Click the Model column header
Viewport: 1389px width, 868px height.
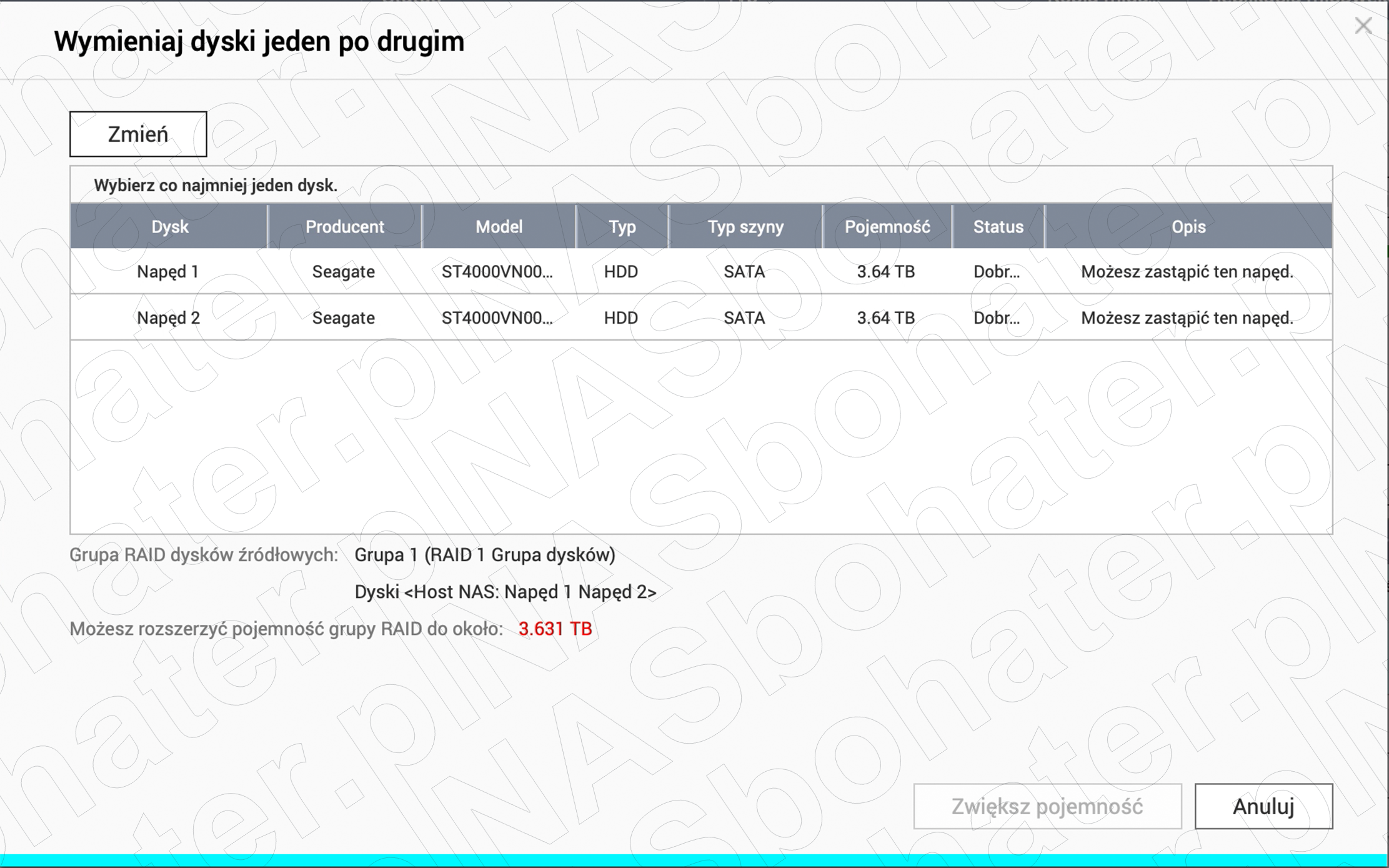point(499,227)
